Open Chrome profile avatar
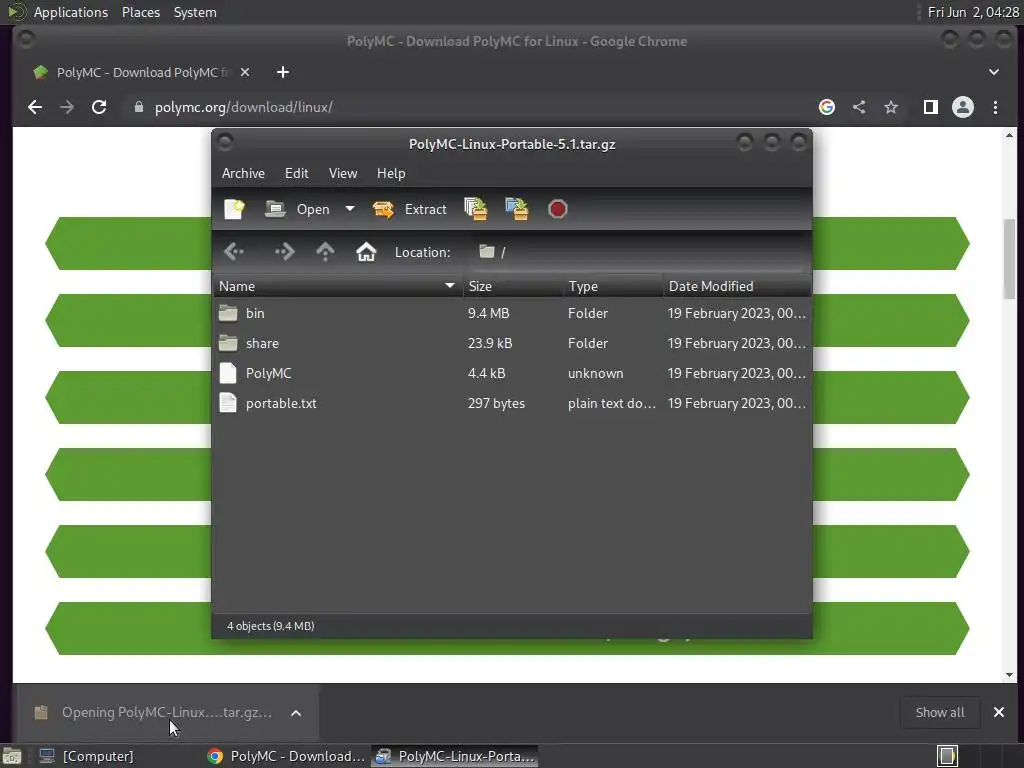Viewport: 1024px width, 768px height. [x=963, y=107]
